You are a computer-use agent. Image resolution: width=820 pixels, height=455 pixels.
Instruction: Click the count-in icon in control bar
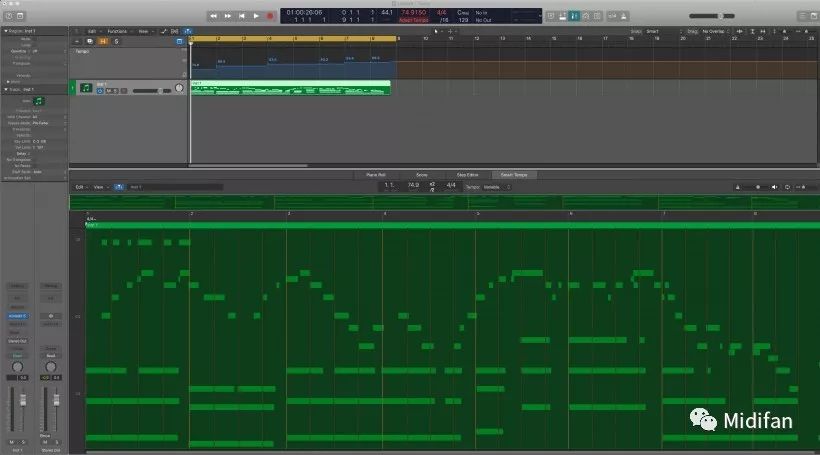612,16
